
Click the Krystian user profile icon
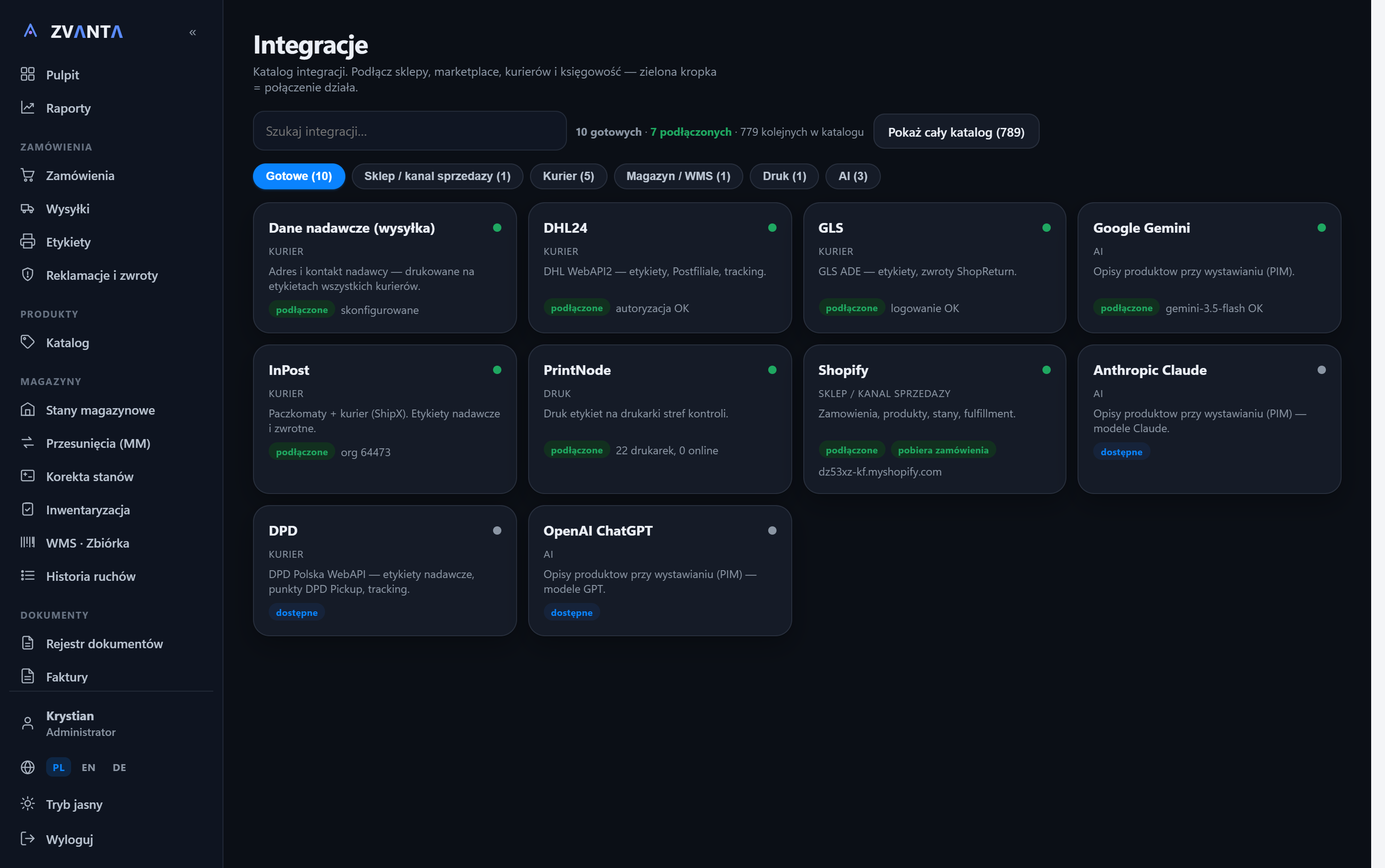pyautogui.click(x=28, y=723)
